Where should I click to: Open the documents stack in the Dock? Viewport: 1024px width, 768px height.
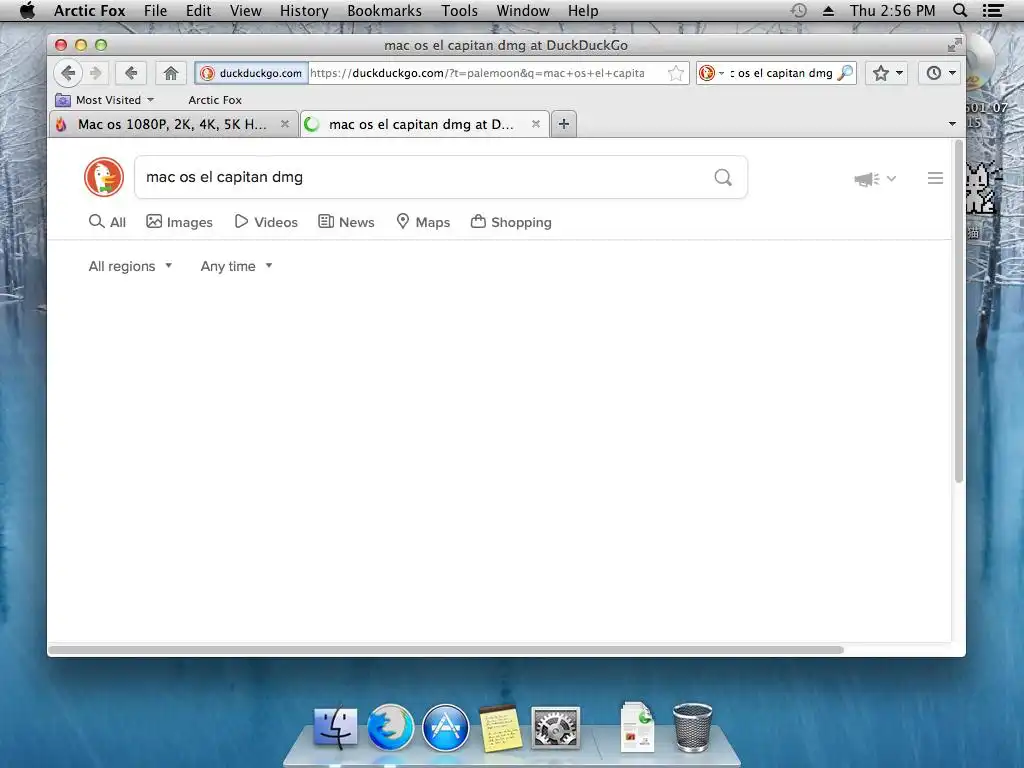coord(637,726)
